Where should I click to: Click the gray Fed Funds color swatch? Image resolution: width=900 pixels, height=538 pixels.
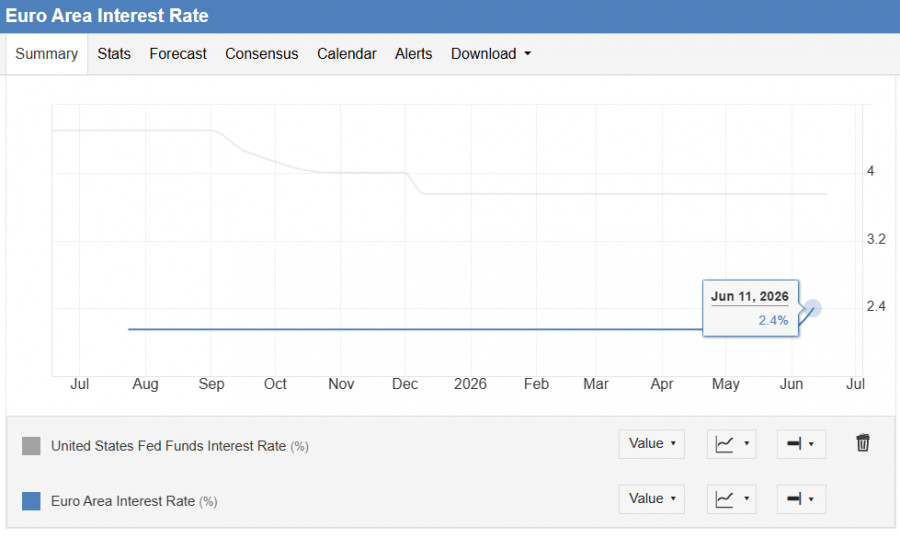coord(31,446)
